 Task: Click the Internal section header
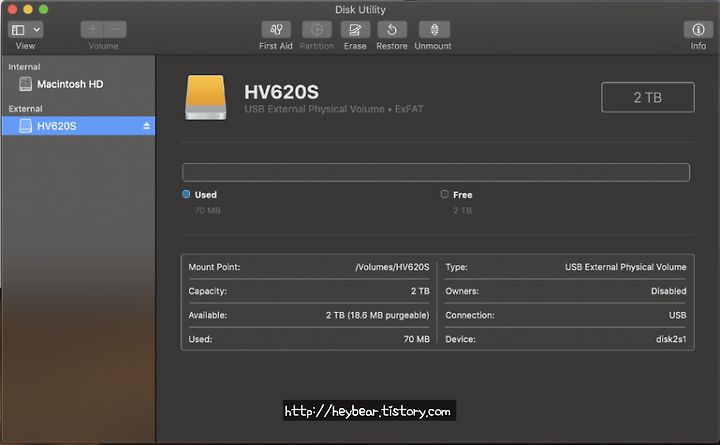point(24,67)
